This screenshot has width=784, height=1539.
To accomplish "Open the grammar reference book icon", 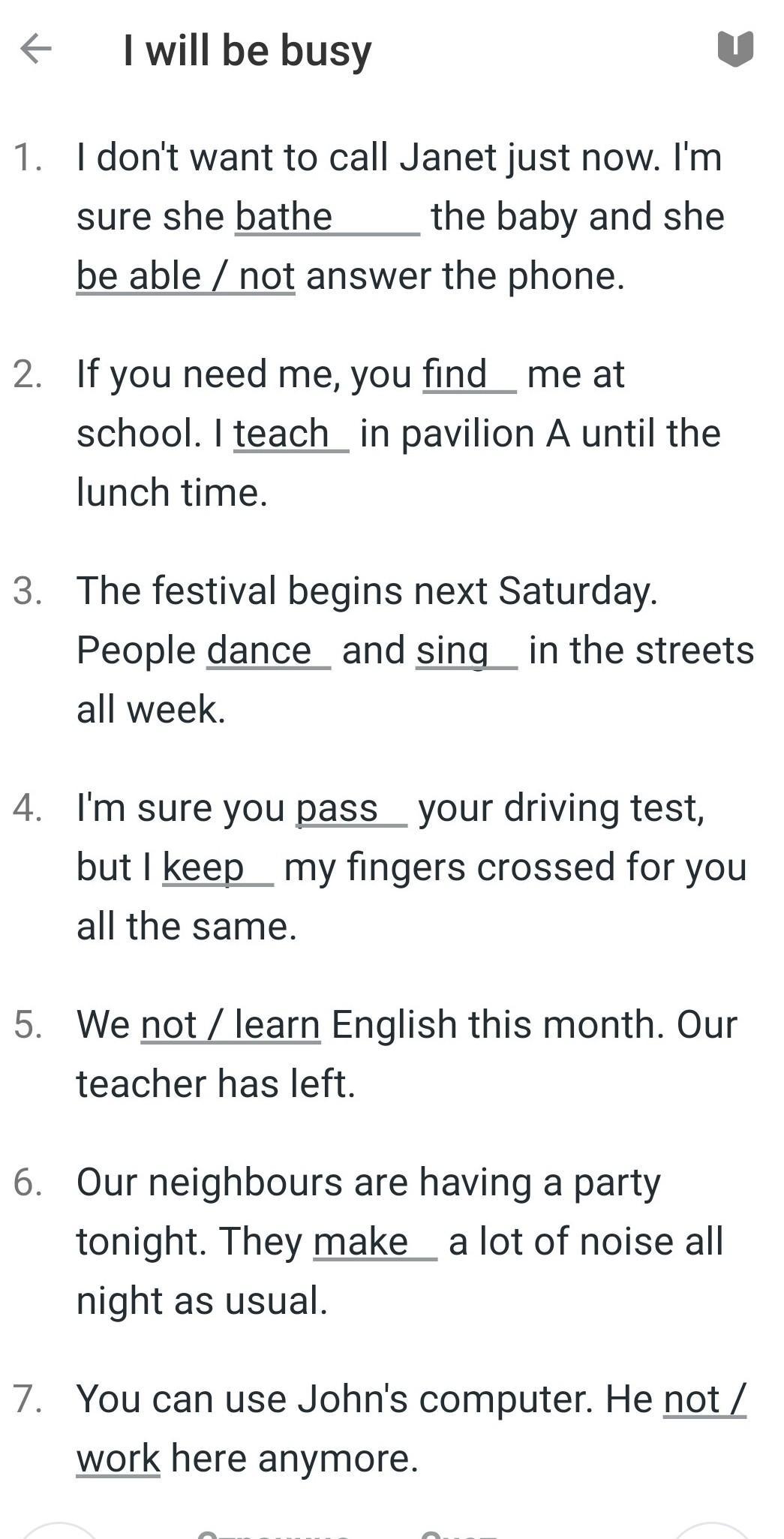I will click(x=734, y=50).
